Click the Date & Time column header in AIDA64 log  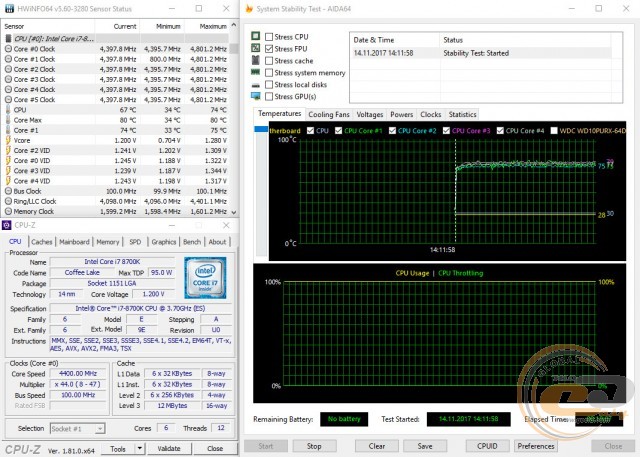click(x=394, y=40)
